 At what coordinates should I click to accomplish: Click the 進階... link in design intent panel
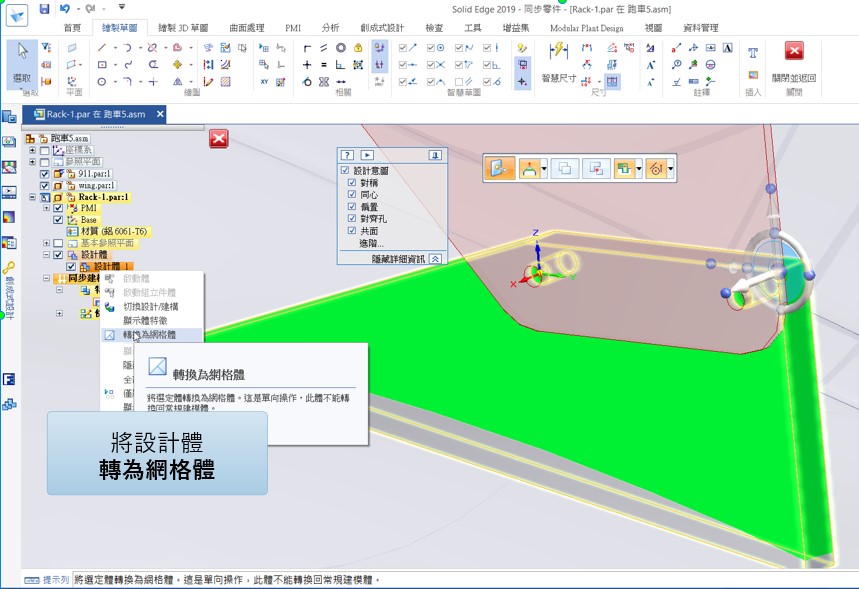(371, 243)
